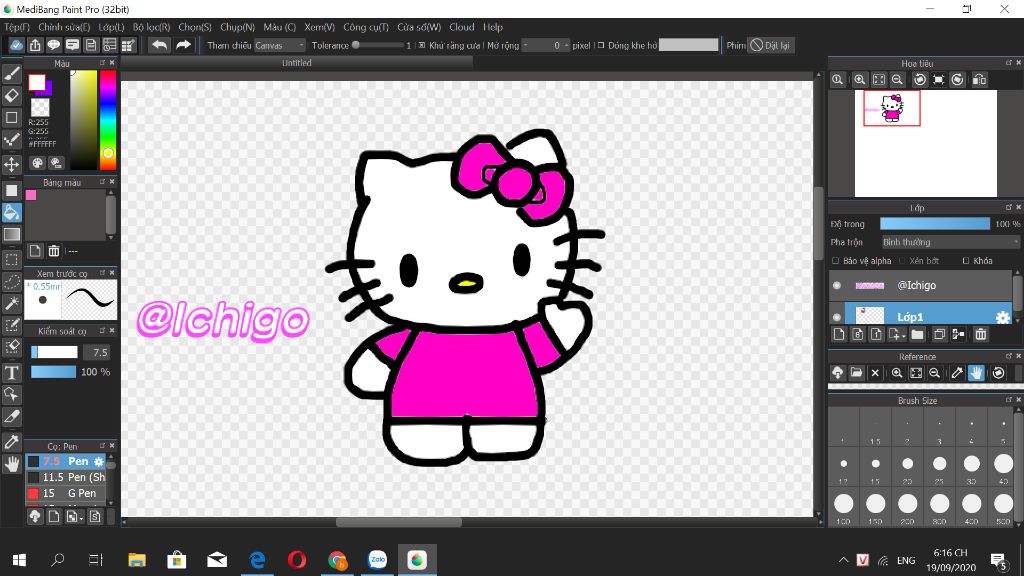Hide the @Ichigo layer visibility
Viewport: 1024px width, 576px height.
(x=837, y=286)
